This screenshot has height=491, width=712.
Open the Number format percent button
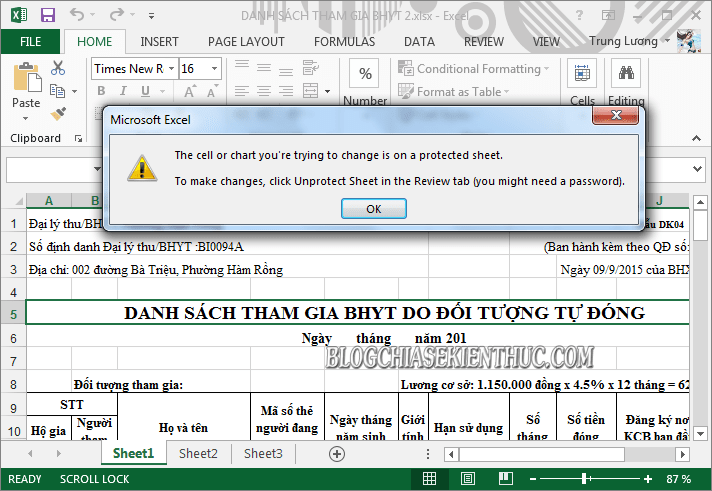[365, 74]
